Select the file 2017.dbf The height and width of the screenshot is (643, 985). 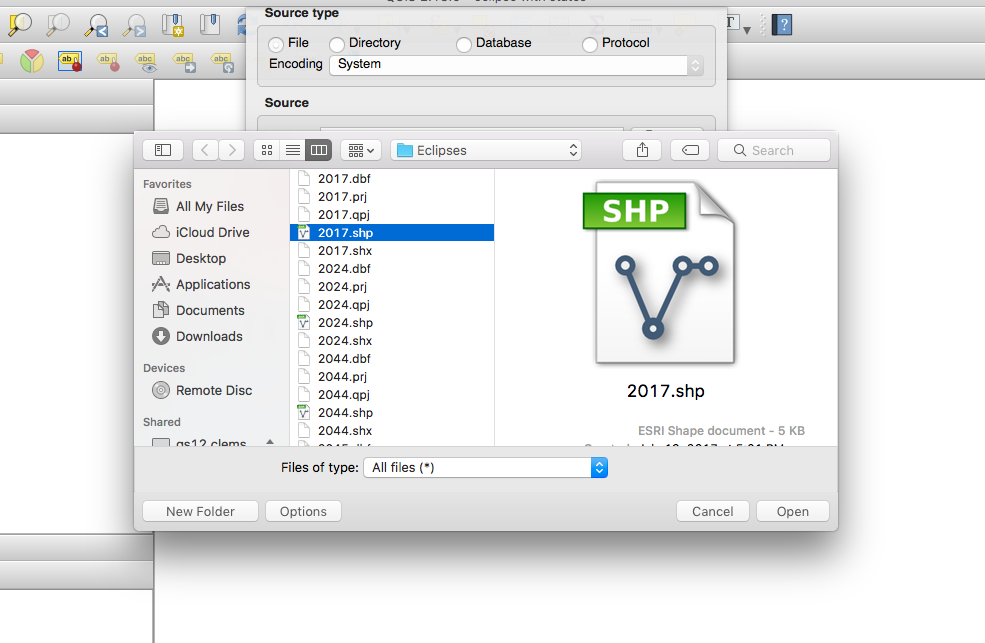[392, 178]
